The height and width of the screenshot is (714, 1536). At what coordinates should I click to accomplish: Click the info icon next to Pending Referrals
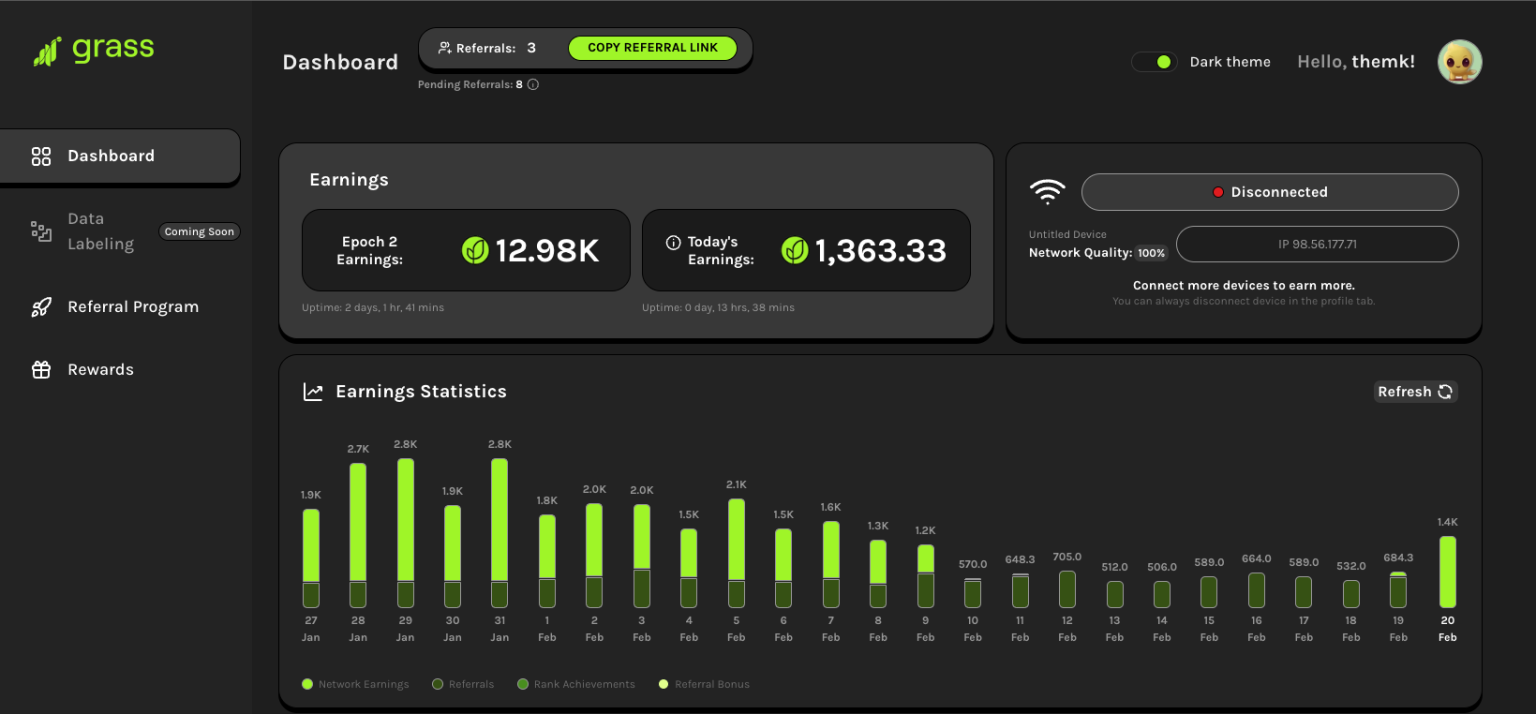coord(532,84)
